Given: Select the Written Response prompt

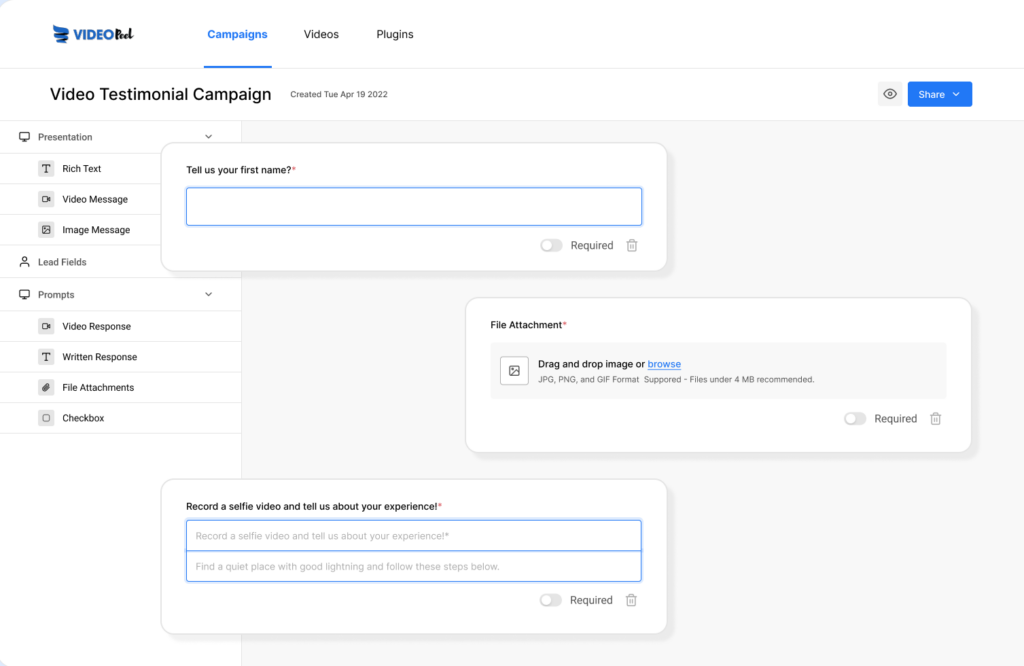Looking at the screenshot, I should point(100,356).
